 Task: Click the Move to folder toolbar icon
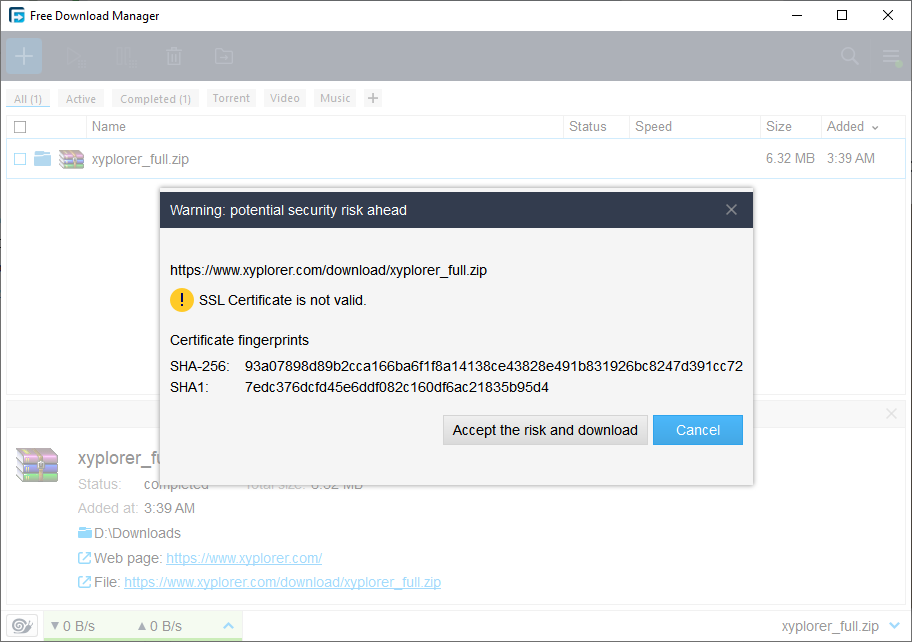pos(223,57)
